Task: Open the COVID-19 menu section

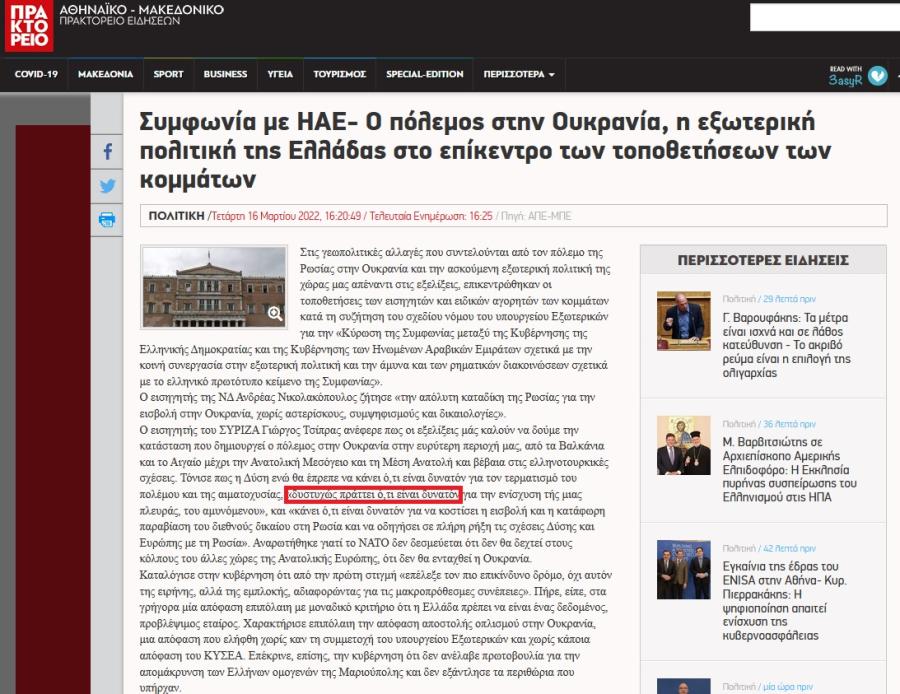Action: pos(36,74)
